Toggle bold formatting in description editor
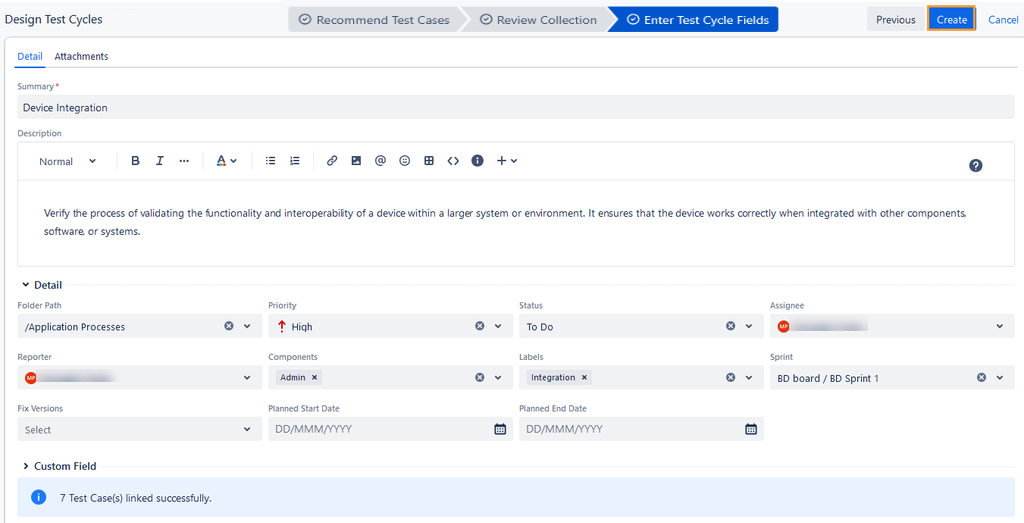Screen dimensions: 1024x523 135,161
